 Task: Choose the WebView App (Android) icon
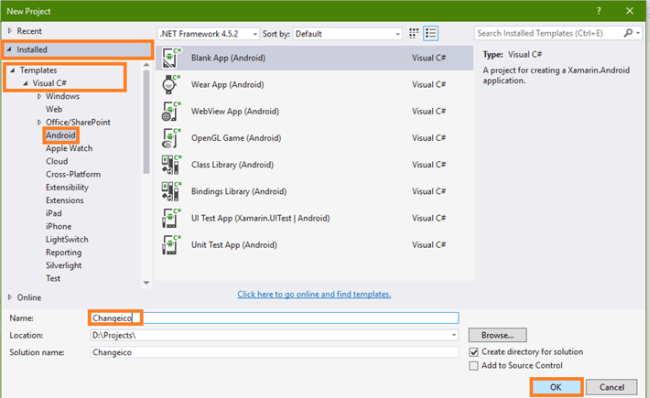point(171,111)
